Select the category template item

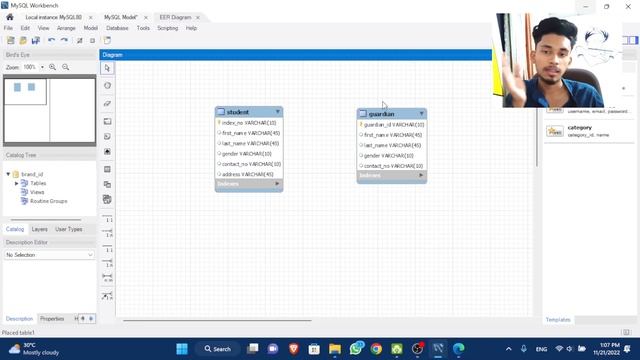click(x=588, y=131)
